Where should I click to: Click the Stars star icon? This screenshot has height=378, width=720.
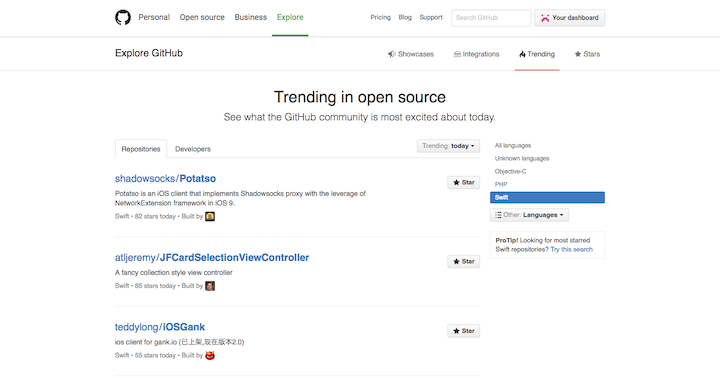pos(578,54)
